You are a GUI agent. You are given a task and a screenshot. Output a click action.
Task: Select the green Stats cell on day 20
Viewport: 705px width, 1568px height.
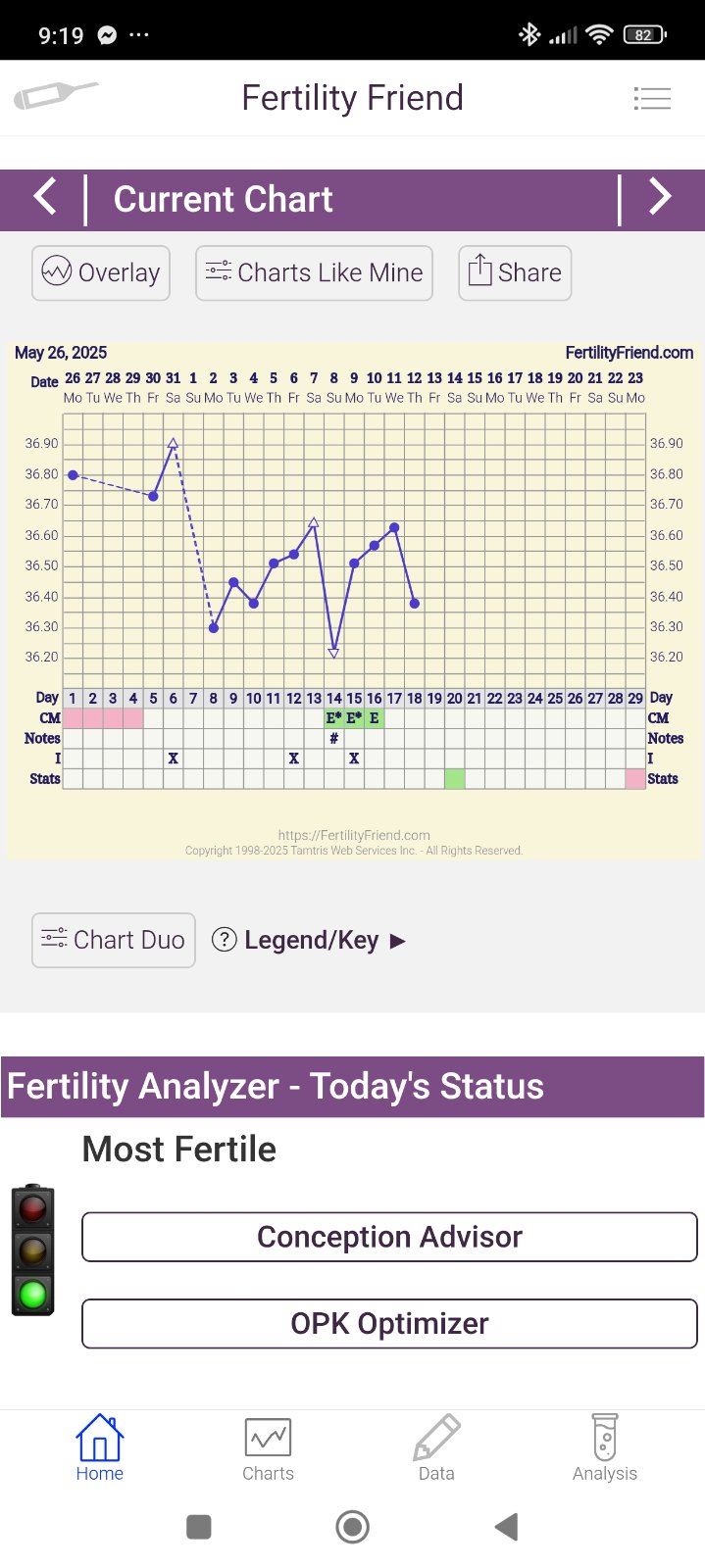[454, 779]
